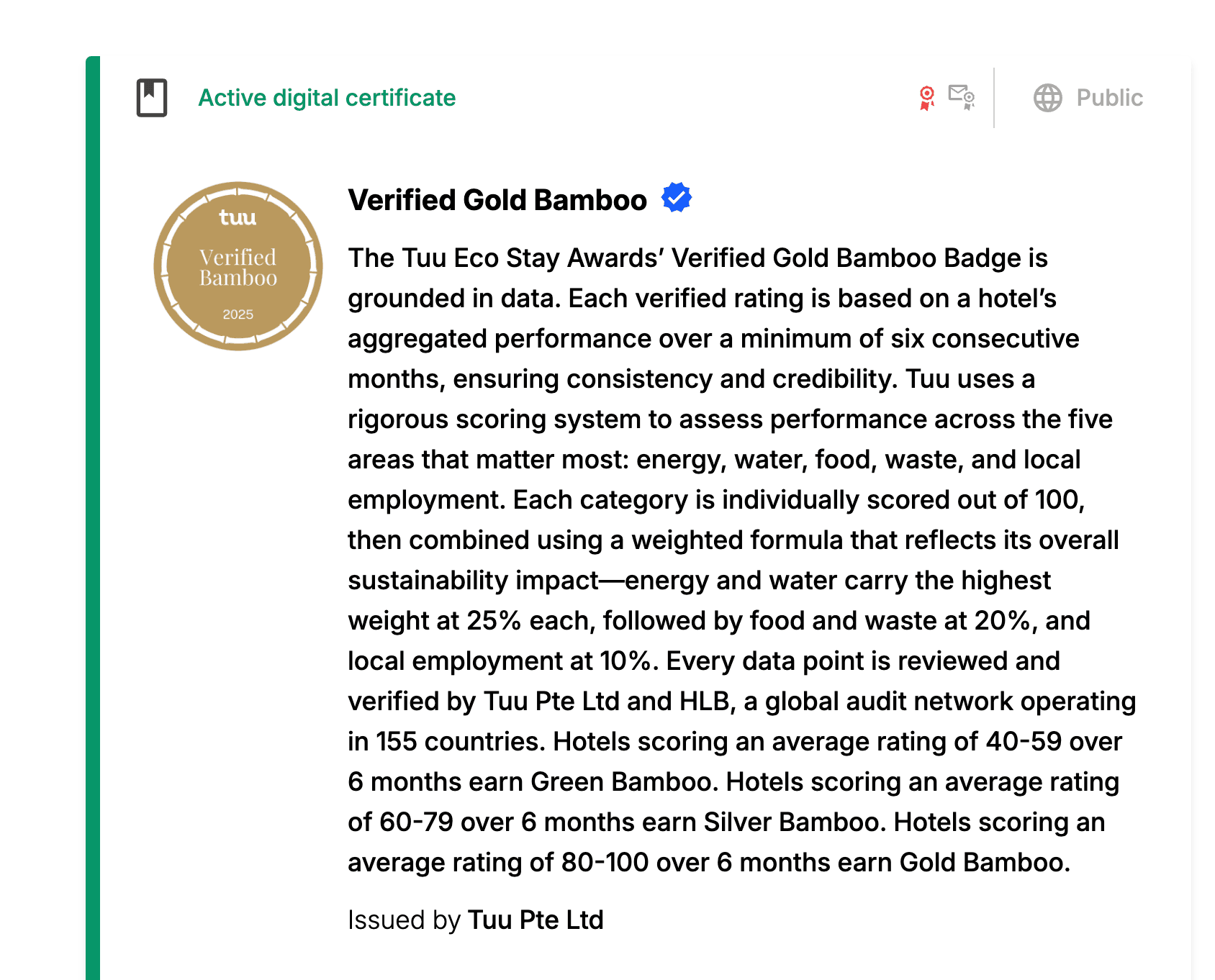Click the Verified Bamboo text on badge
This screenshot has height=980, width=1215.
pyautogui.click(x=238, y=268)
